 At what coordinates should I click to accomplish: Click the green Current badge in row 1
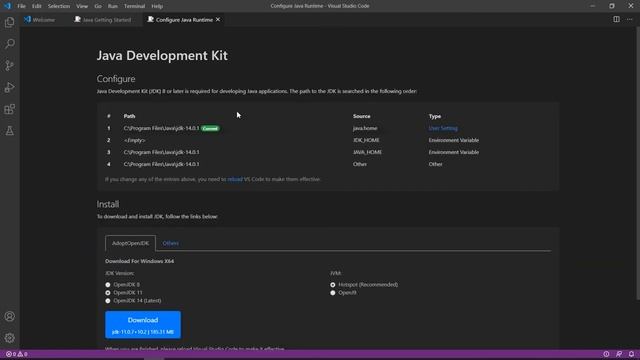click(x=210, y=128)
